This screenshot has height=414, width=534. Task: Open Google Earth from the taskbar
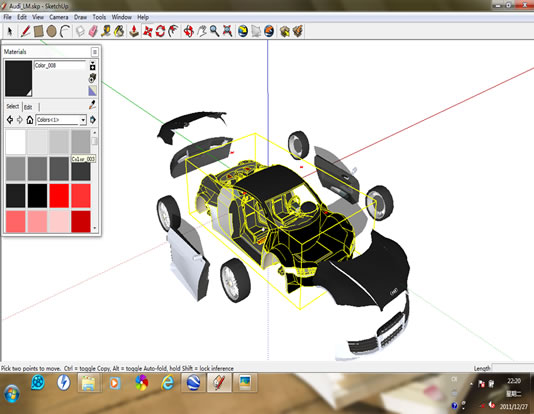[x=193, y=383]
